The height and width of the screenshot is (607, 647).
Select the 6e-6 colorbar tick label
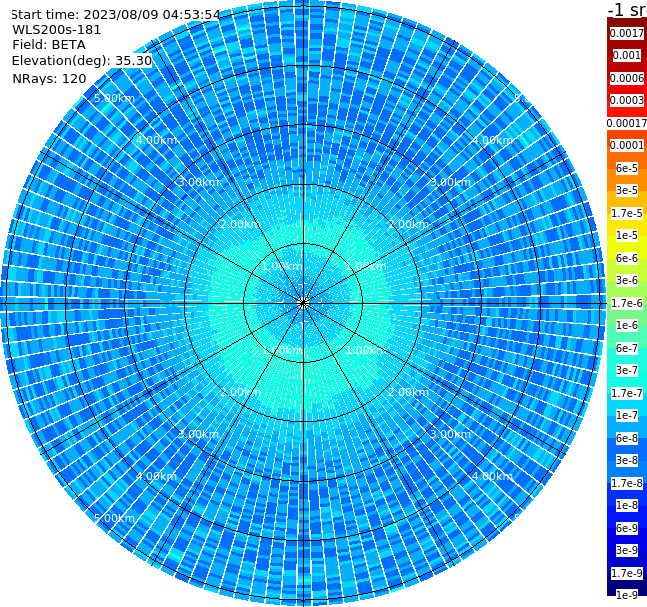[x=627, y=258]
